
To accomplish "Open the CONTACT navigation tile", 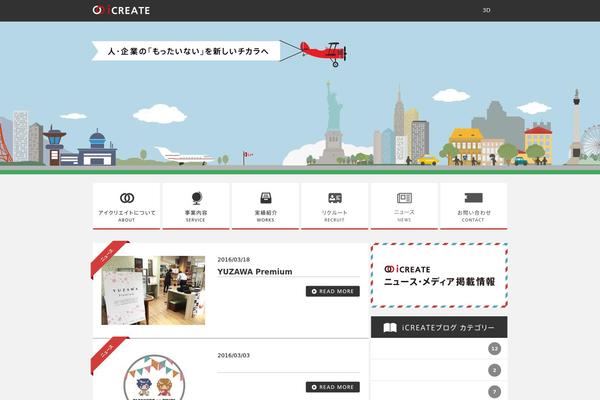I will pos(473,206).
